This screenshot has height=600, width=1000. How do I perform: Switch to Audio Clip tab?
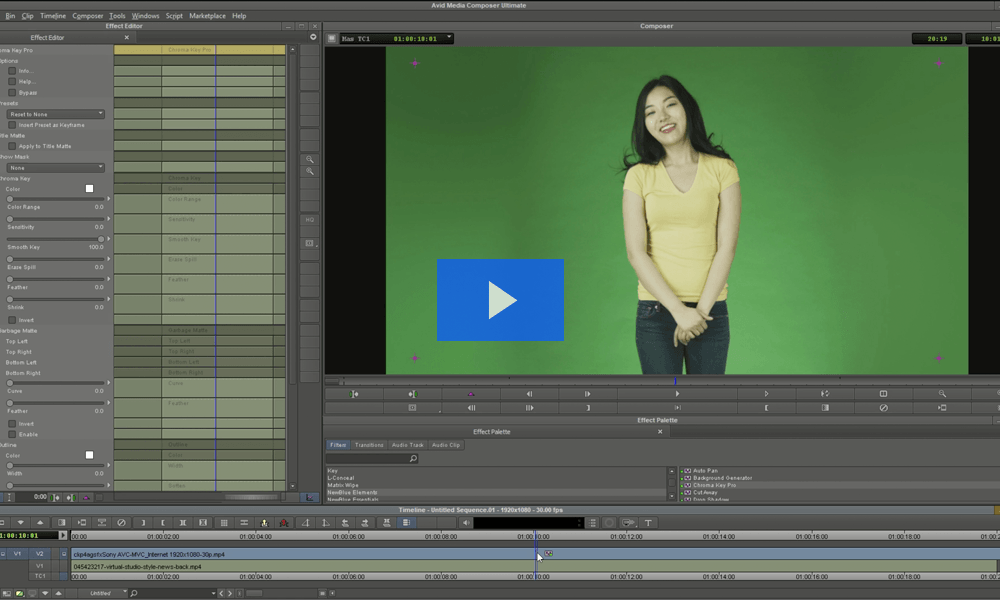pyautogui.click(x=446, y=445)
